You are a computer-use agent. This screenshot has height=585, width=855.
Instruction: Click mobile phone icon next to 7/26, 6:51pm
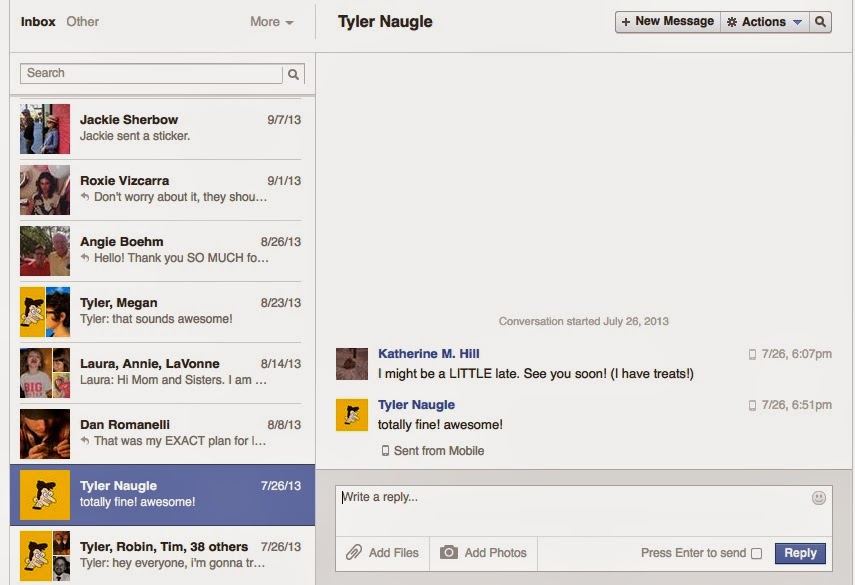pyautogui.click(x=752, y=405)
